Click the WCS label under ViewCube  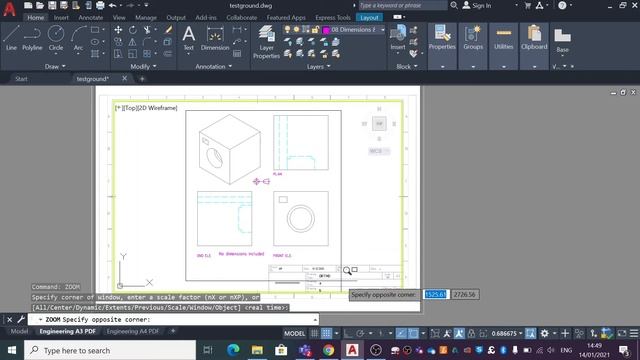tap(379, 151)
